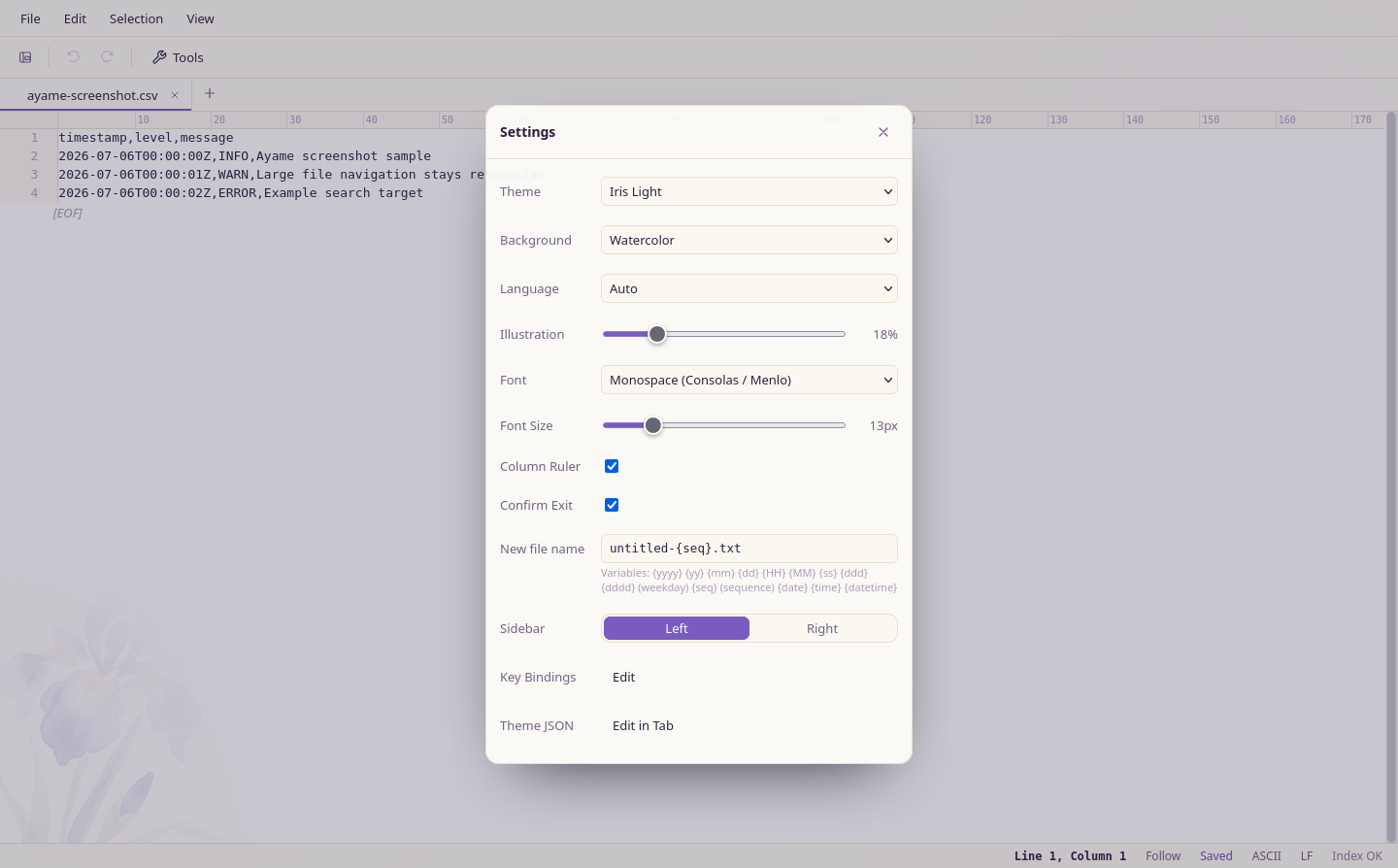Click line number 1 in the gutter
Image resolution: width=1398 pixels, height=868 pixels.
34,138
